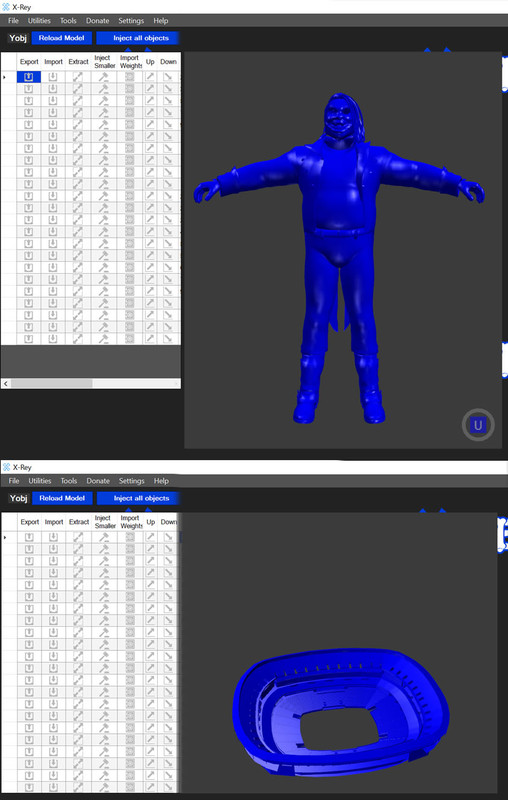Click the Up column header in the stadium window

tap(150, 522)
